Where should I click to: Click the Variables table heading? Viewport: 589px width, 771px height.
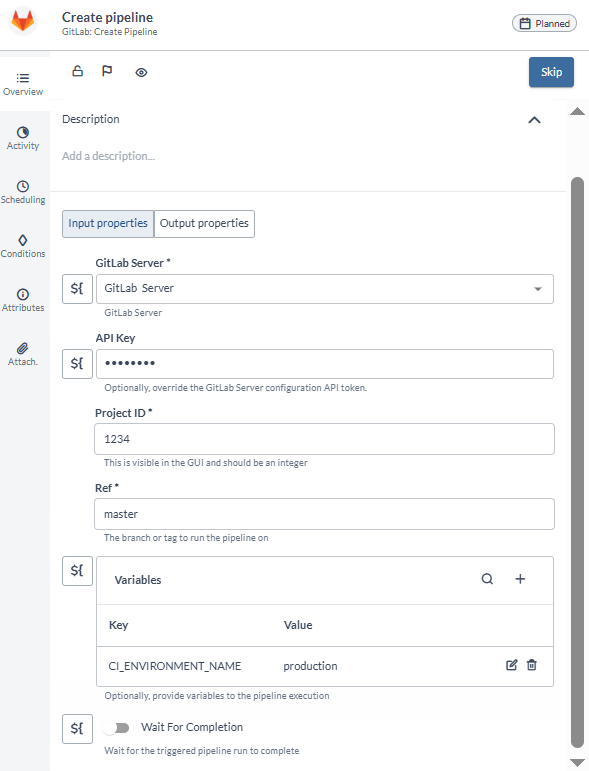[138, 580]
